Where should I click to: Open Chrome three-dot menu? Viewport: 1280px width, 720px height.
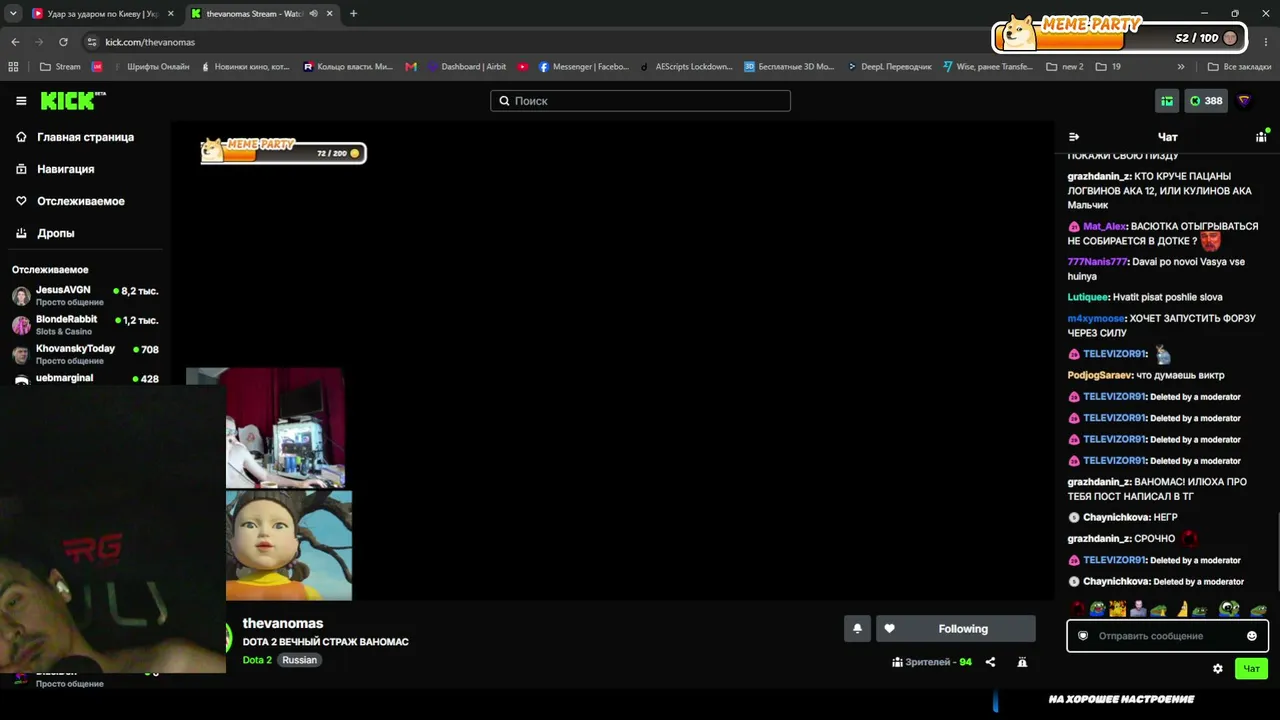coord(1266,42)
